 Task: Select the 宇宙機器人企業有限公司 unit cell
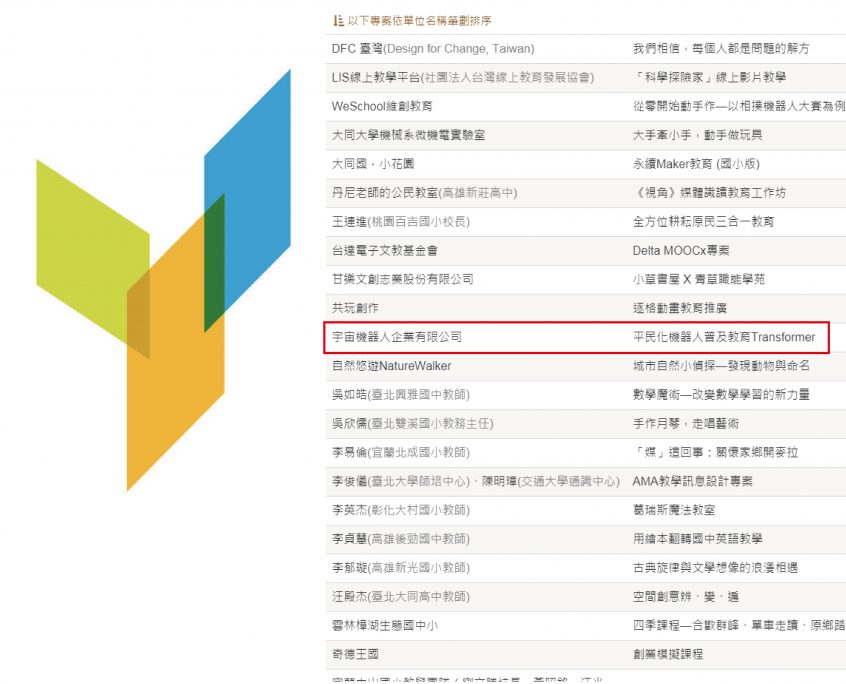click(x=397, y=337)
